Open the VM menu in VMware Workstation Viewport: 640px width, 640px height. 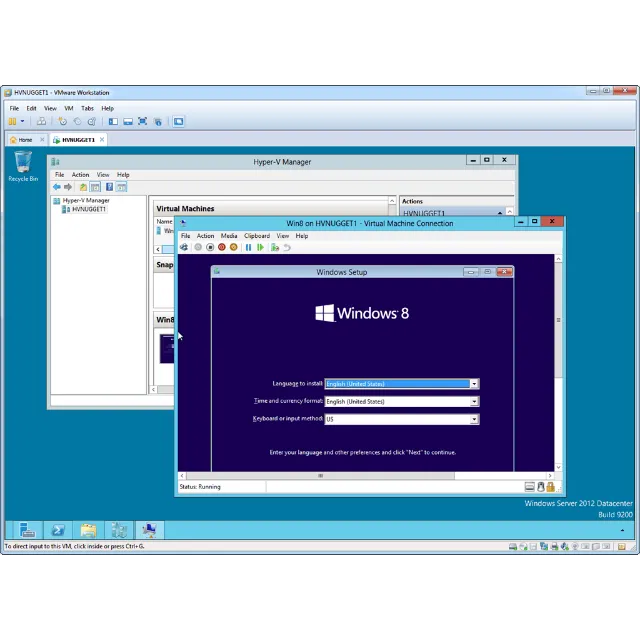click(69, 108)
